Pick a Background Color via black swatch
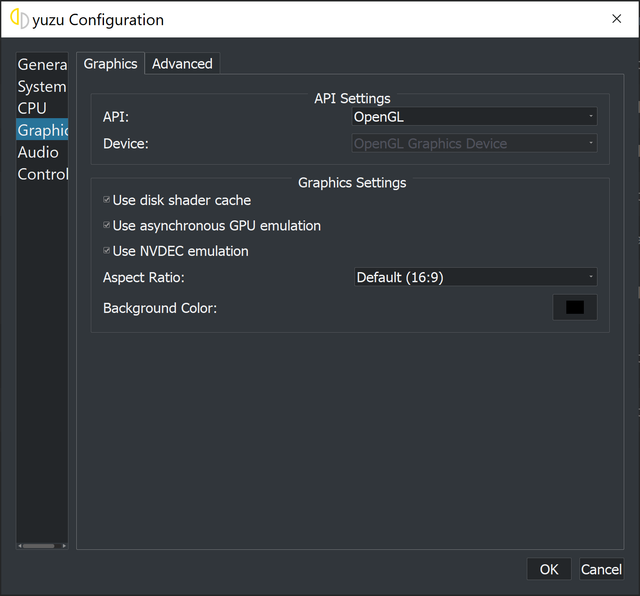The image size is (640, 596). coord(575,307)
